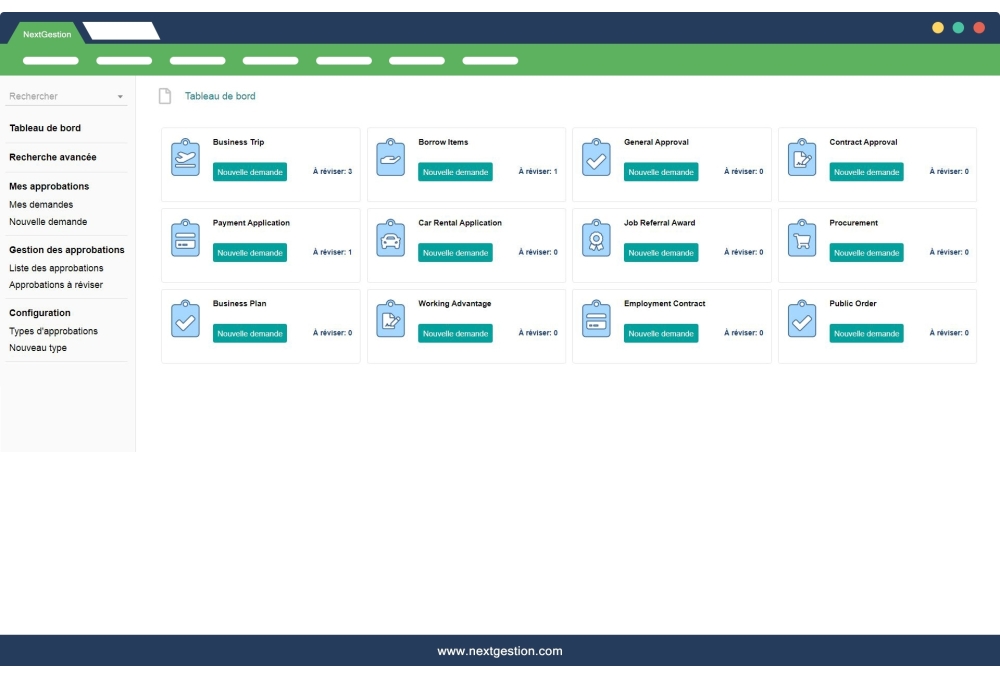Open the Car Rental Application car icon

click(390, 238)
